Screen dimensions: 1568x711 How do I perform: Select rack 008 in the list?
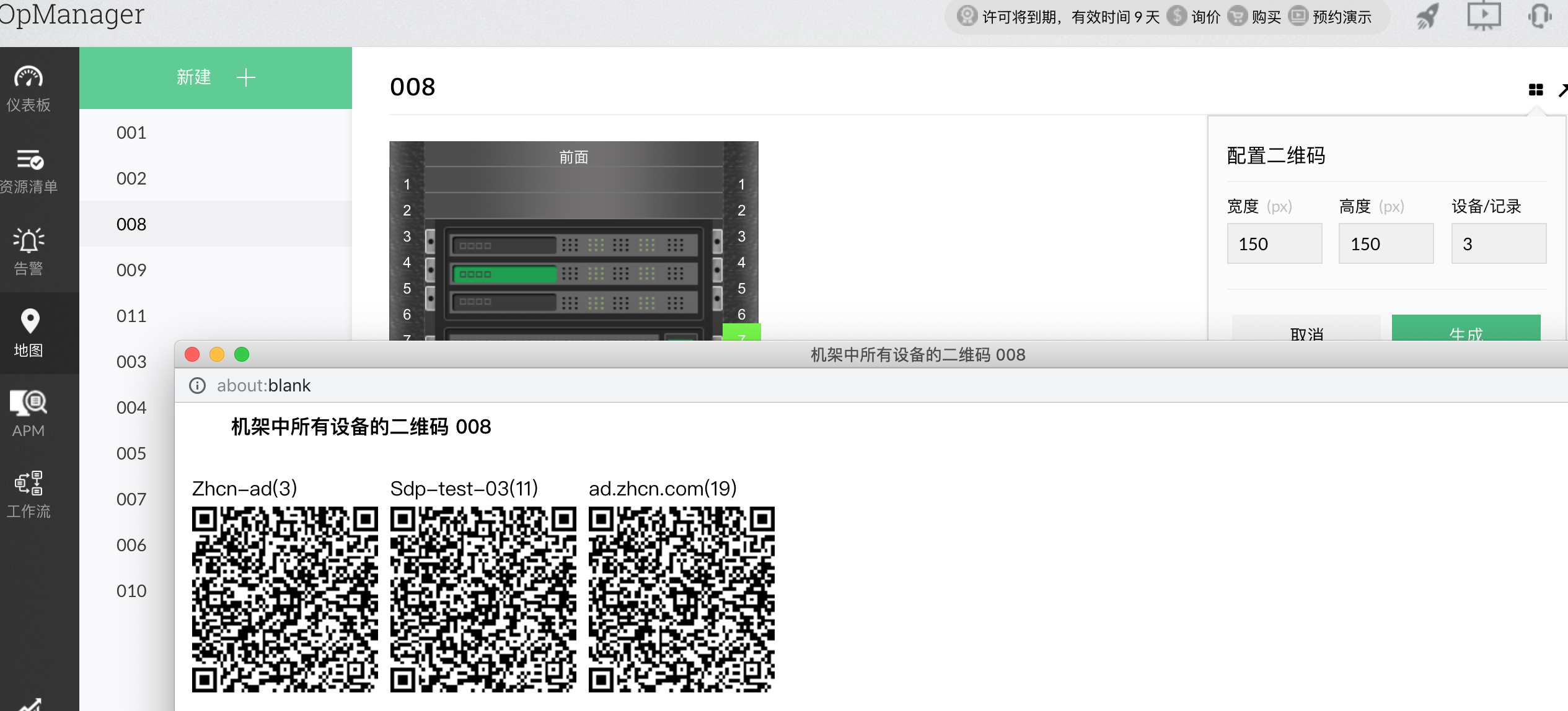click(x=216, y=224)
